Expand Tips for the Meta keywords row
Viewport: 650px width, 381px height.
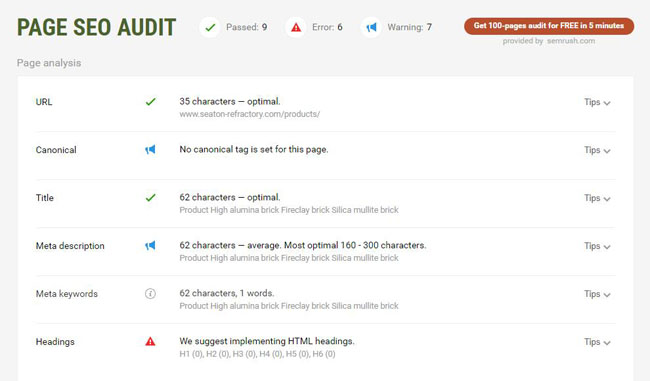pos(597,294)
